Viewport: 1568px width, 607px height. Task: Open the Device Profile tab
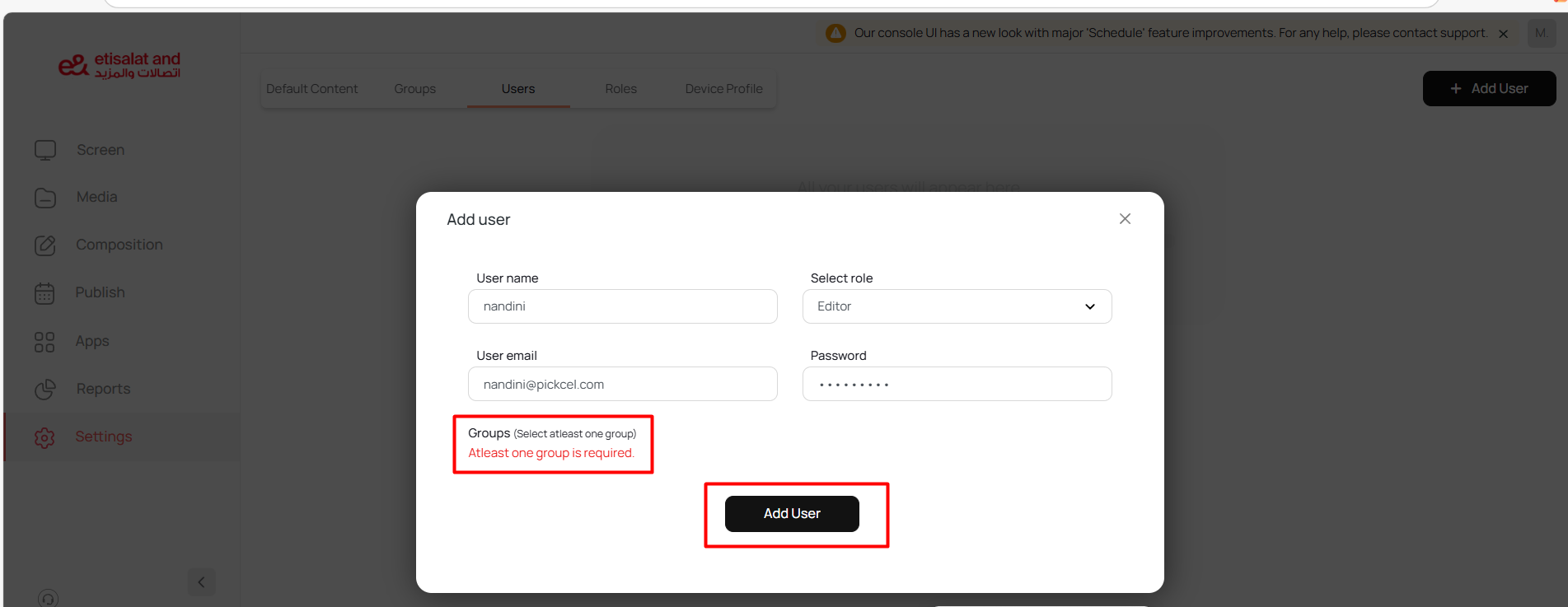tap(723, 89)
